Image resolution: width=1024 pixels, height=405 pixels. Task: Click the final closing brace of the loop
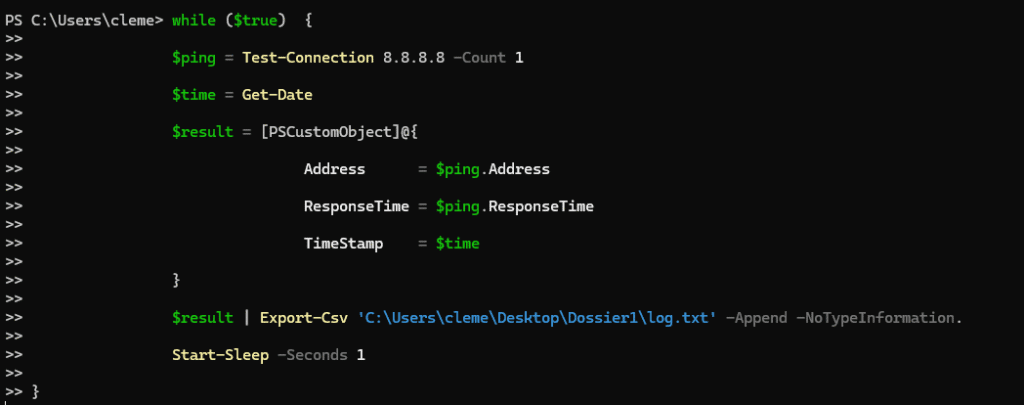click(x=37, y=390)
